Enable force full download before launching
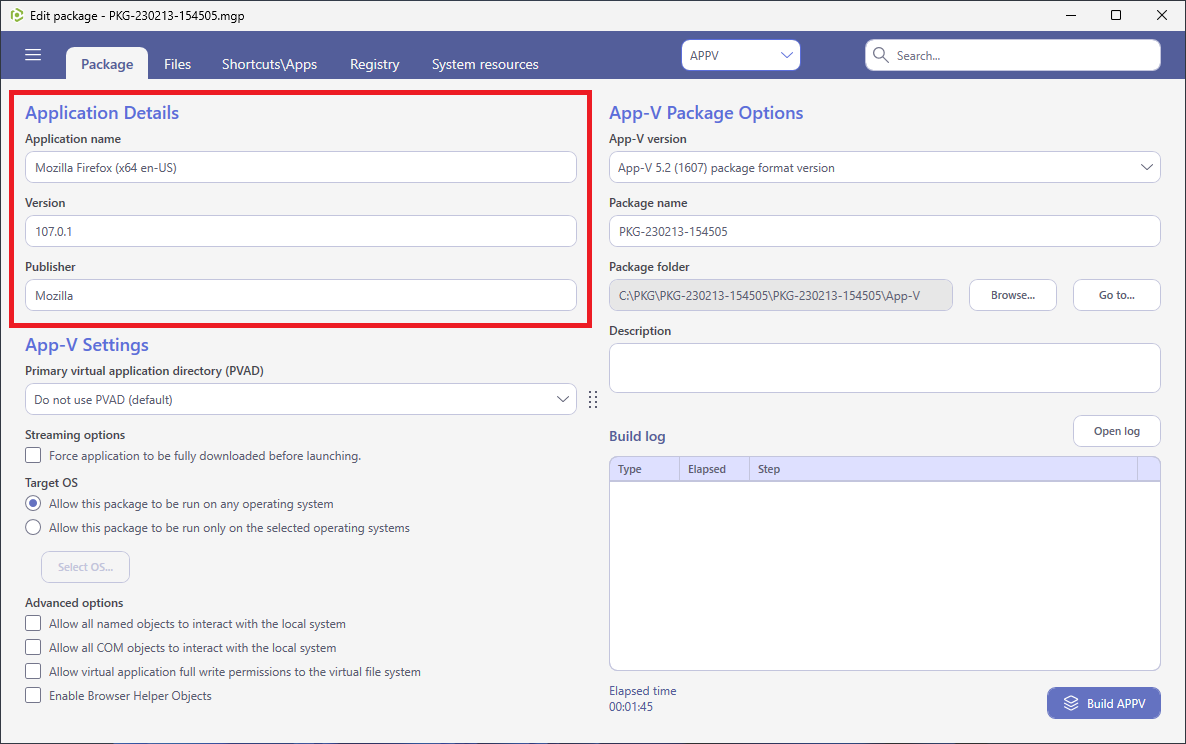 click(x=33, y=456)
